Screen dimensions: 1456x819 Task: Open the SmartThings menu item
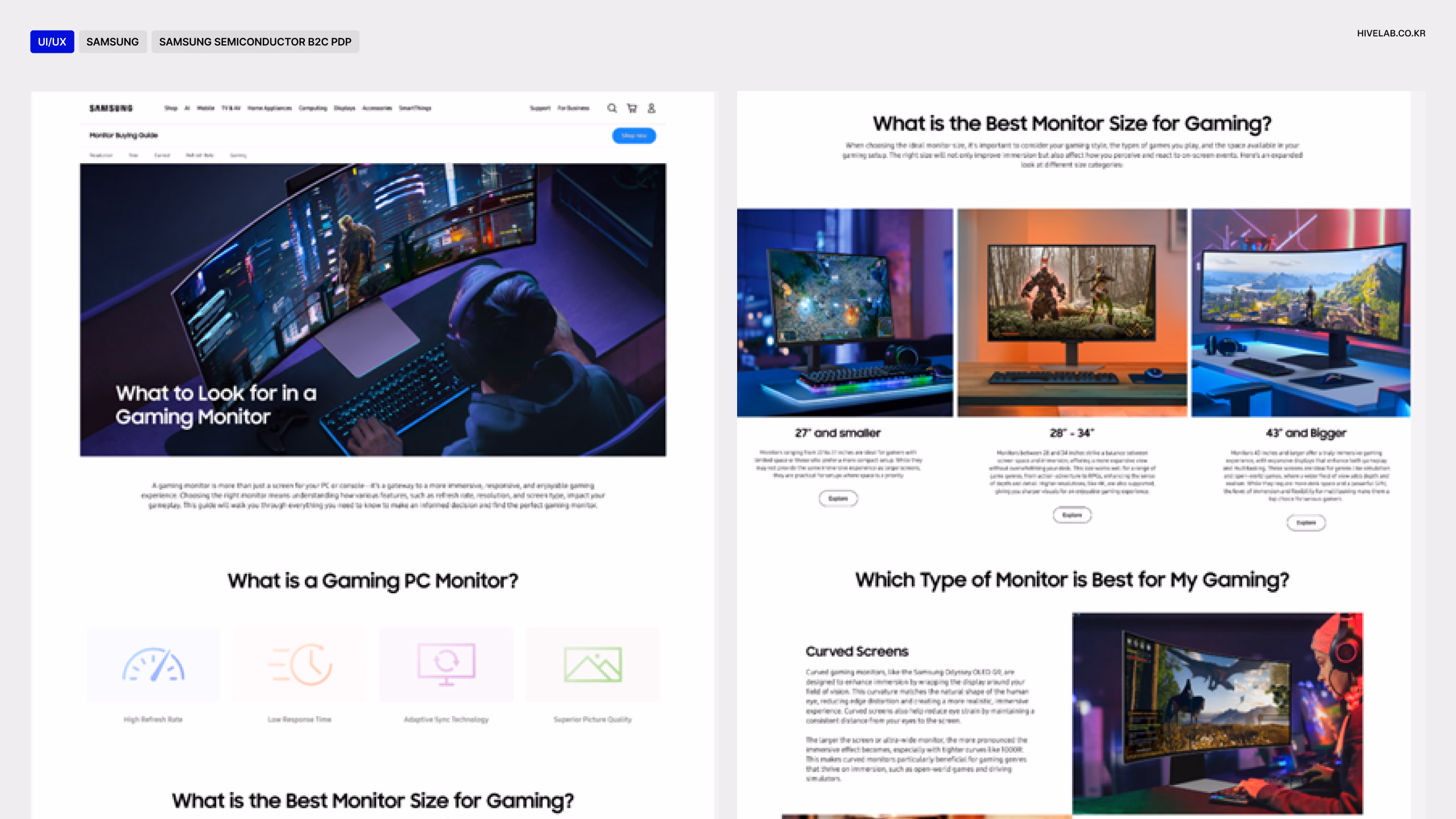coord(415,108)
